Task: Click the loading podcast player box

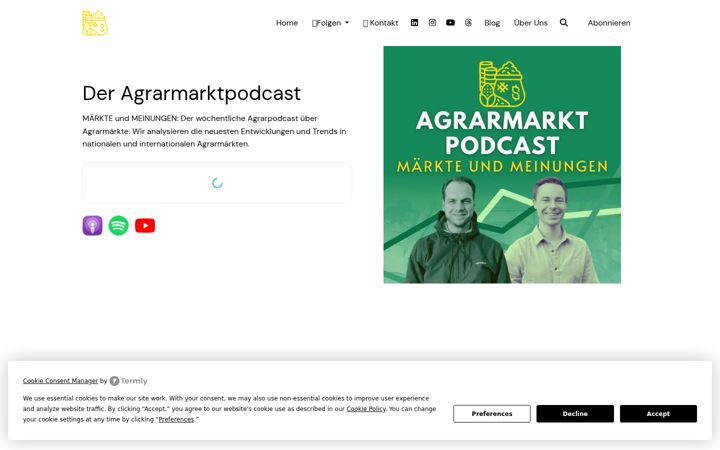Action: (x=217, y=183)
